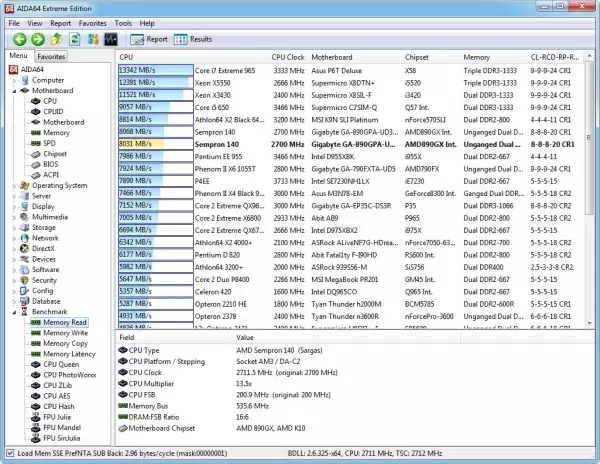Open the Help menu
The height and width of the screenshot is (464, 600).
tap(147, 23)
